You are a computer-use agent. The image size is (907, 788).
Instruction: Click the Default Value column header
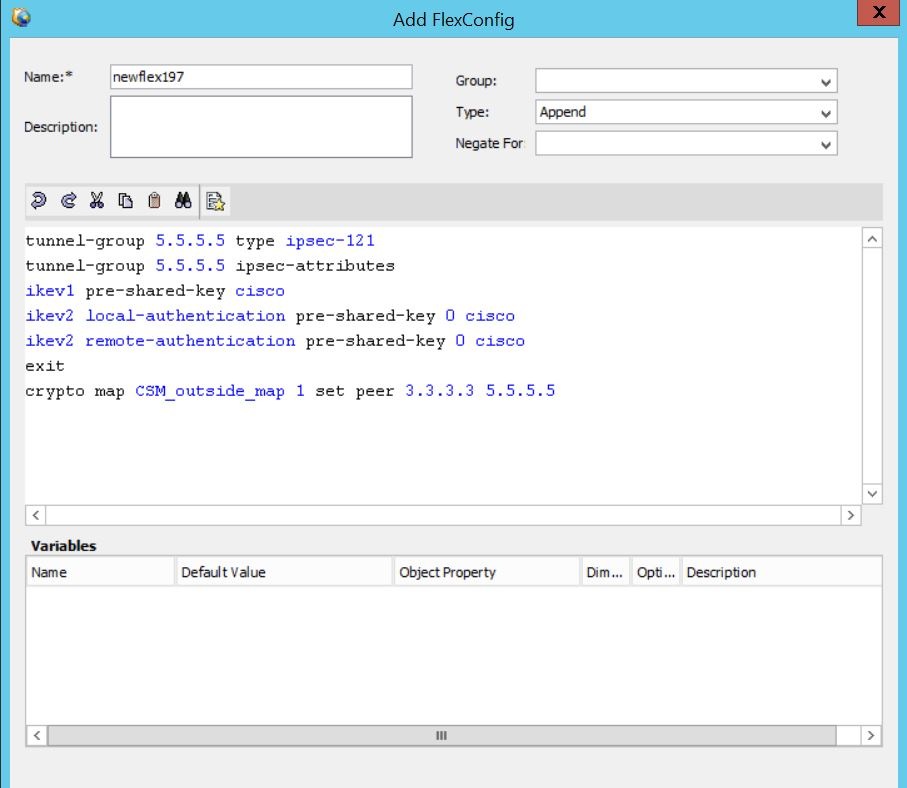tap(284, 572)
